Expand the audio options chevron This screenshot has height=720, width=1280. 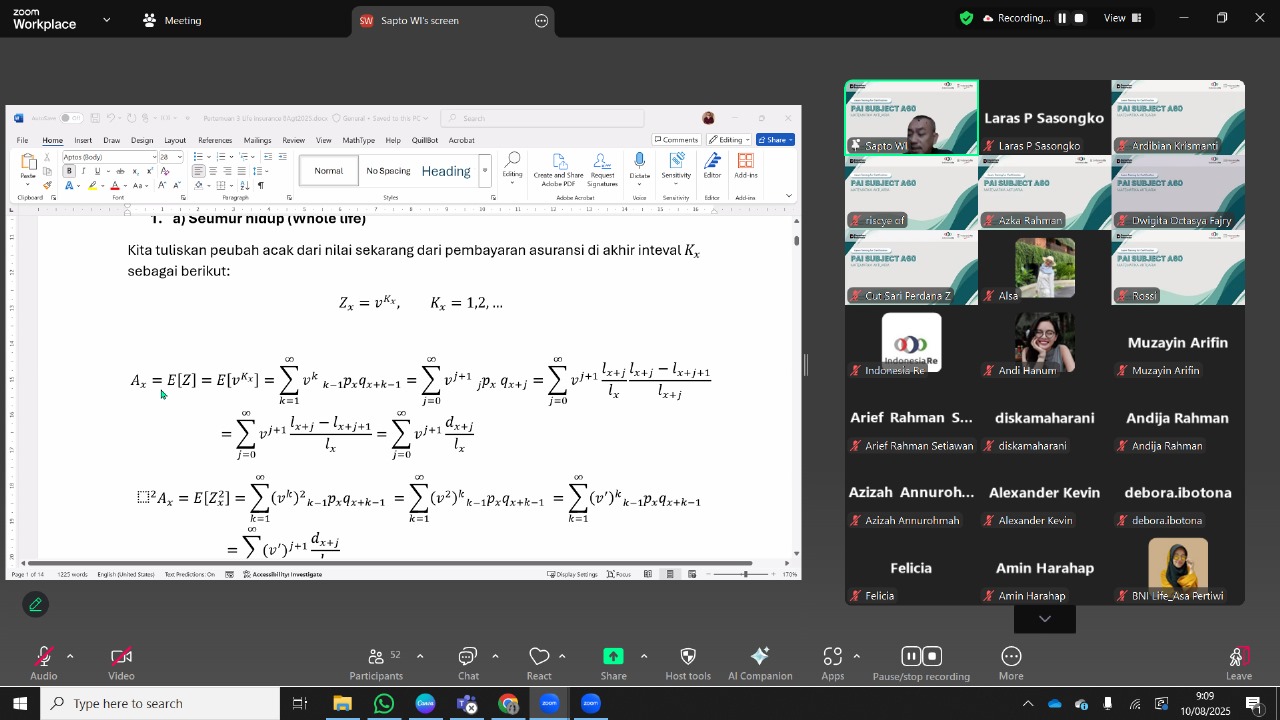(70, 657)
